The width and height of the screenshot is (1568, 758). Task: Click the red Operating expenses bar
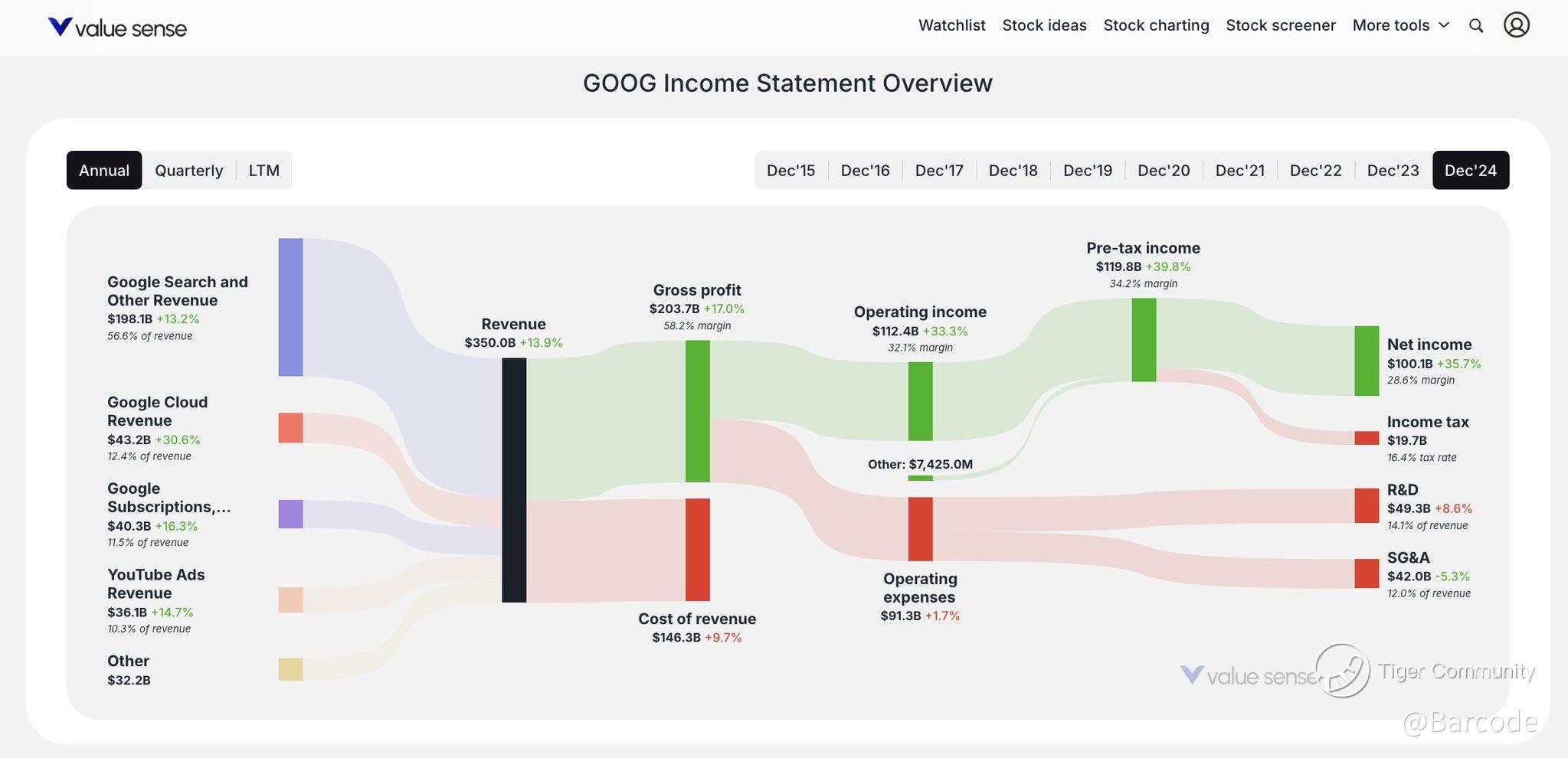coord(920,529)
